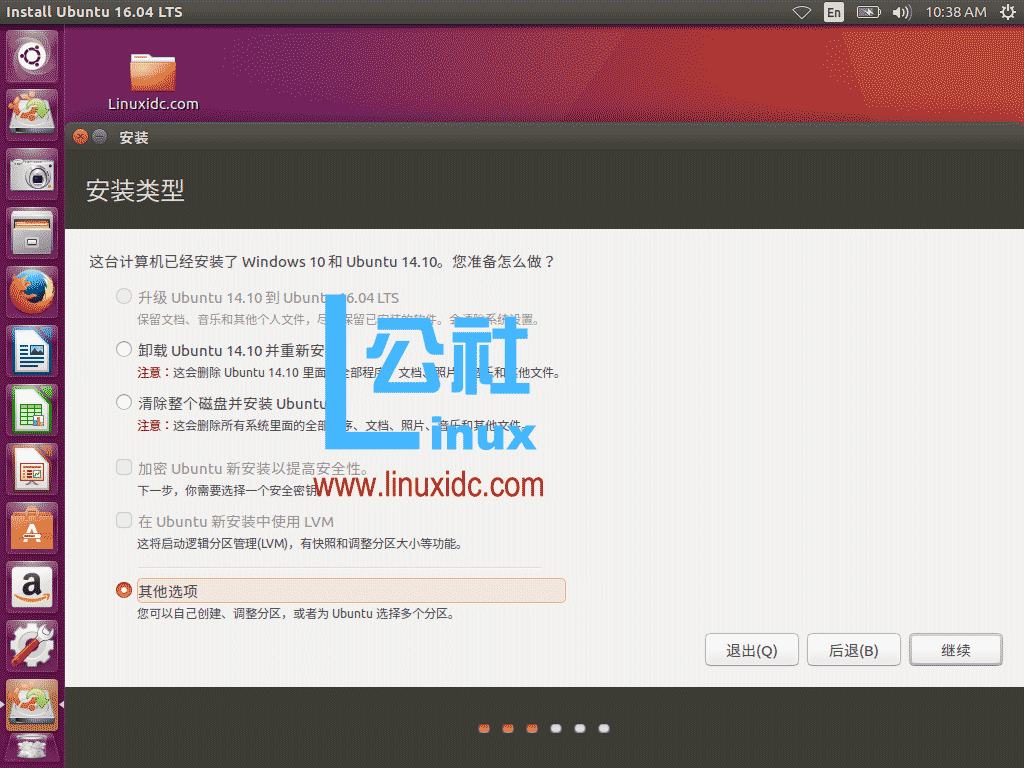
Task: Click 后退(B) to go back a step
Action: (853, 649)
